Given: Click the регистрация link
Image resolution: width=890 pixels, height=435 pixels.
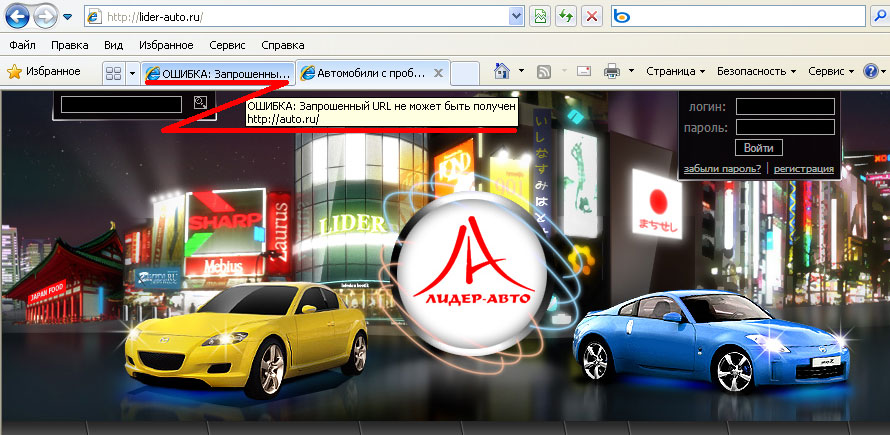Looking at the screenshot, I should point(804,169).
